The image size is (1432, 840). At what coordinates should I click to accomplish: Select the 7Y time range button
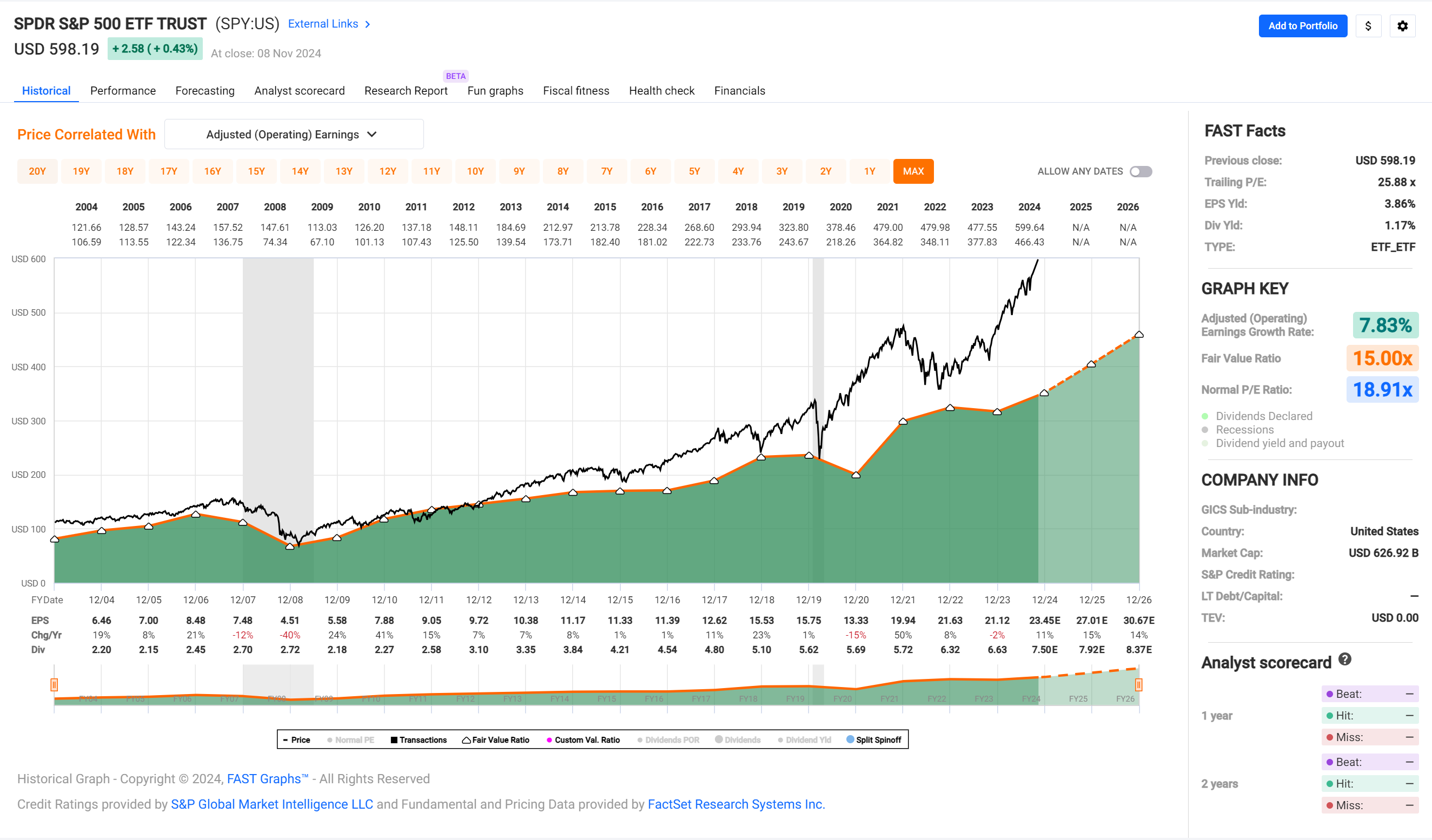coord(606,171)
